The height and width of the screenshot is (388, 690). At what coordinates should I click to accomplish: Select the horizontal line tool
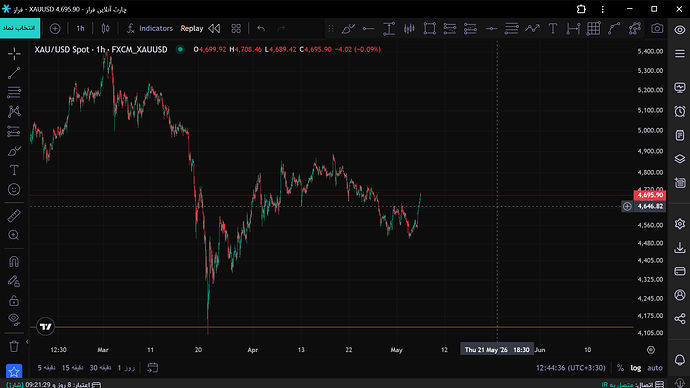click(491, 29)
